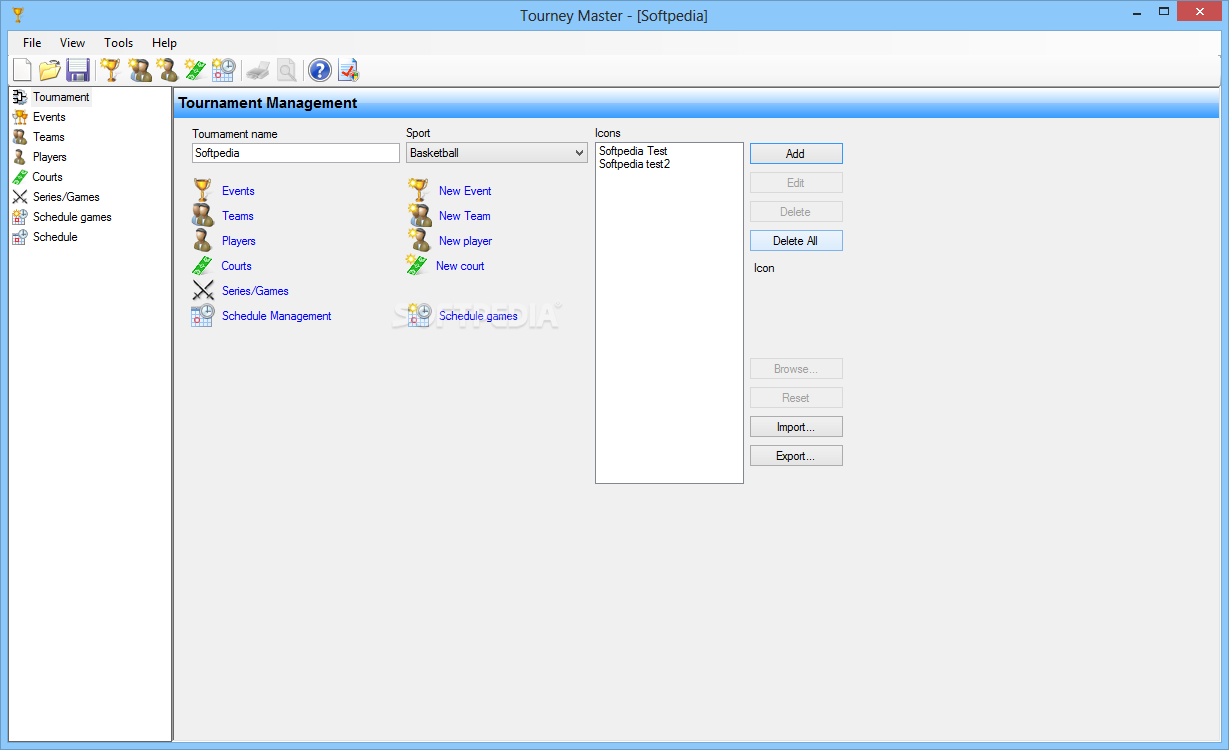Open Help via blue question mark icon
Image resolution: width=1229 pixels, height=750 pixels.
[x=319, y=70]
